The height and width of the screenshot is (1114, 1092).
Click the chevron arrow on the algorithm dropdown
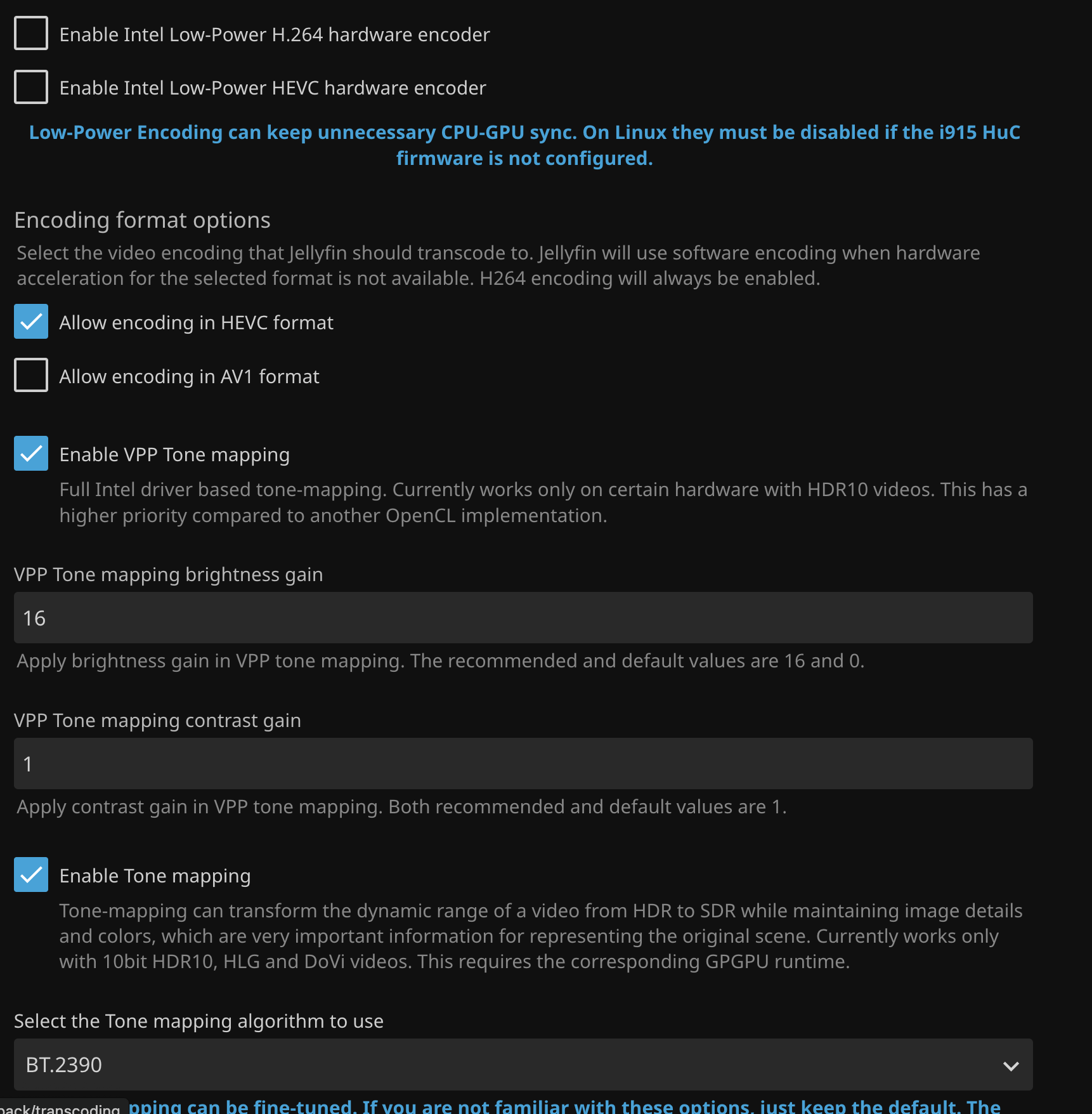click(1011, 1066)
